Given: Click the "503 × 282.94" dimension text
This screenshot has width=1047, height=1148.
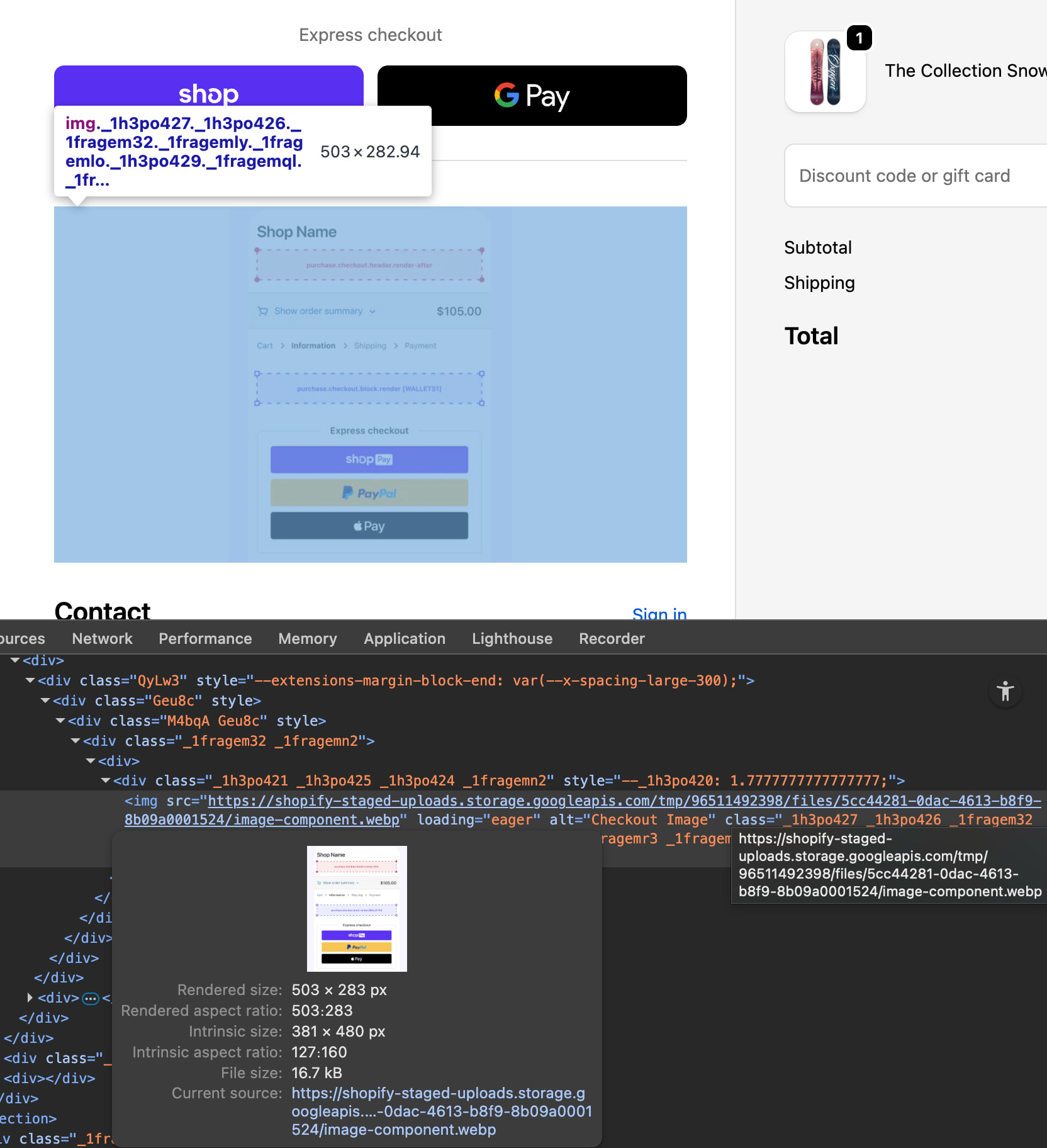Looking at the screenshot, I should coord(370,152).
